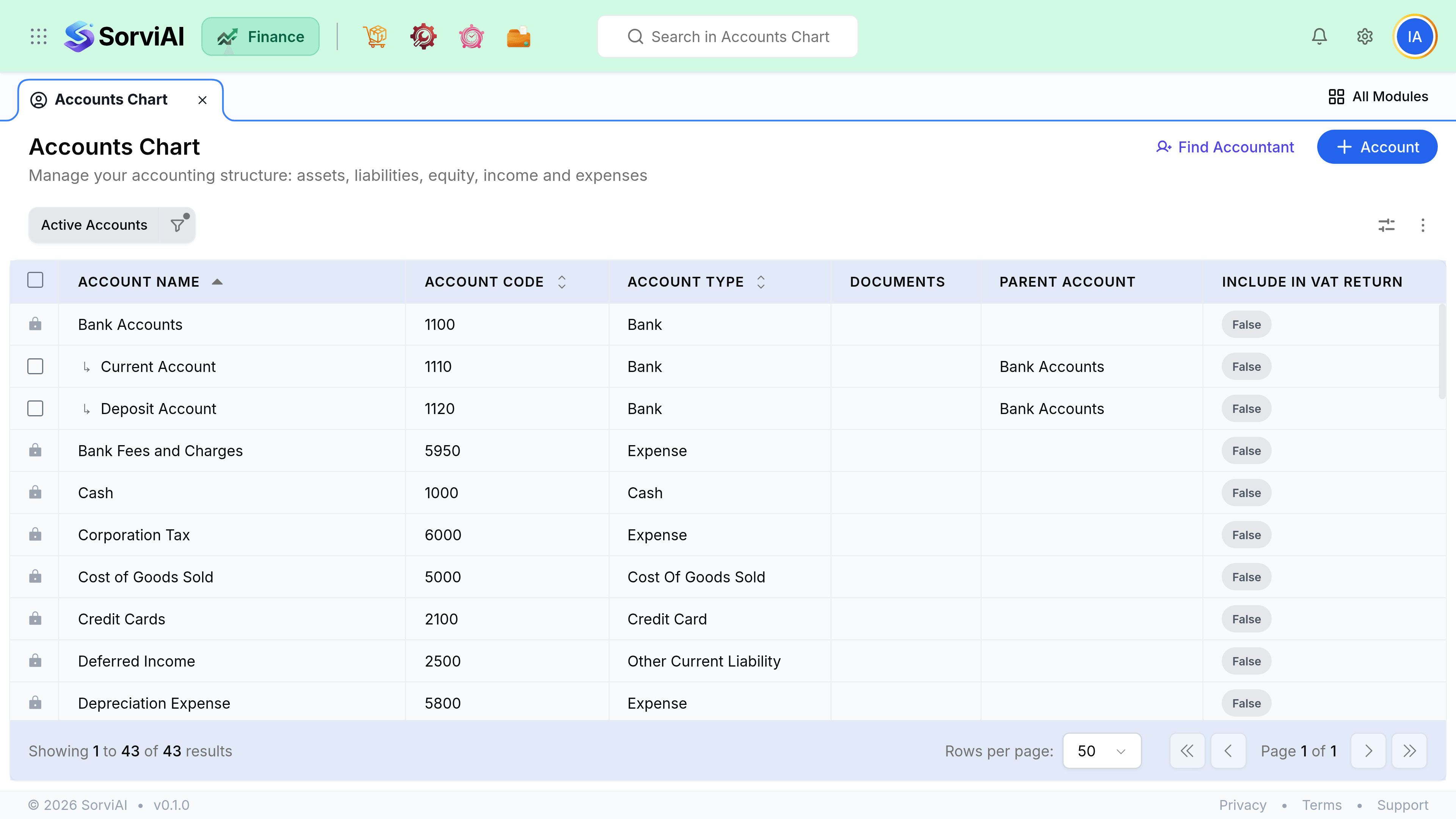Viewport: 1456px width, 819px height.
Task: Click the Corporation Tax account name
Action: click(133, 535)
